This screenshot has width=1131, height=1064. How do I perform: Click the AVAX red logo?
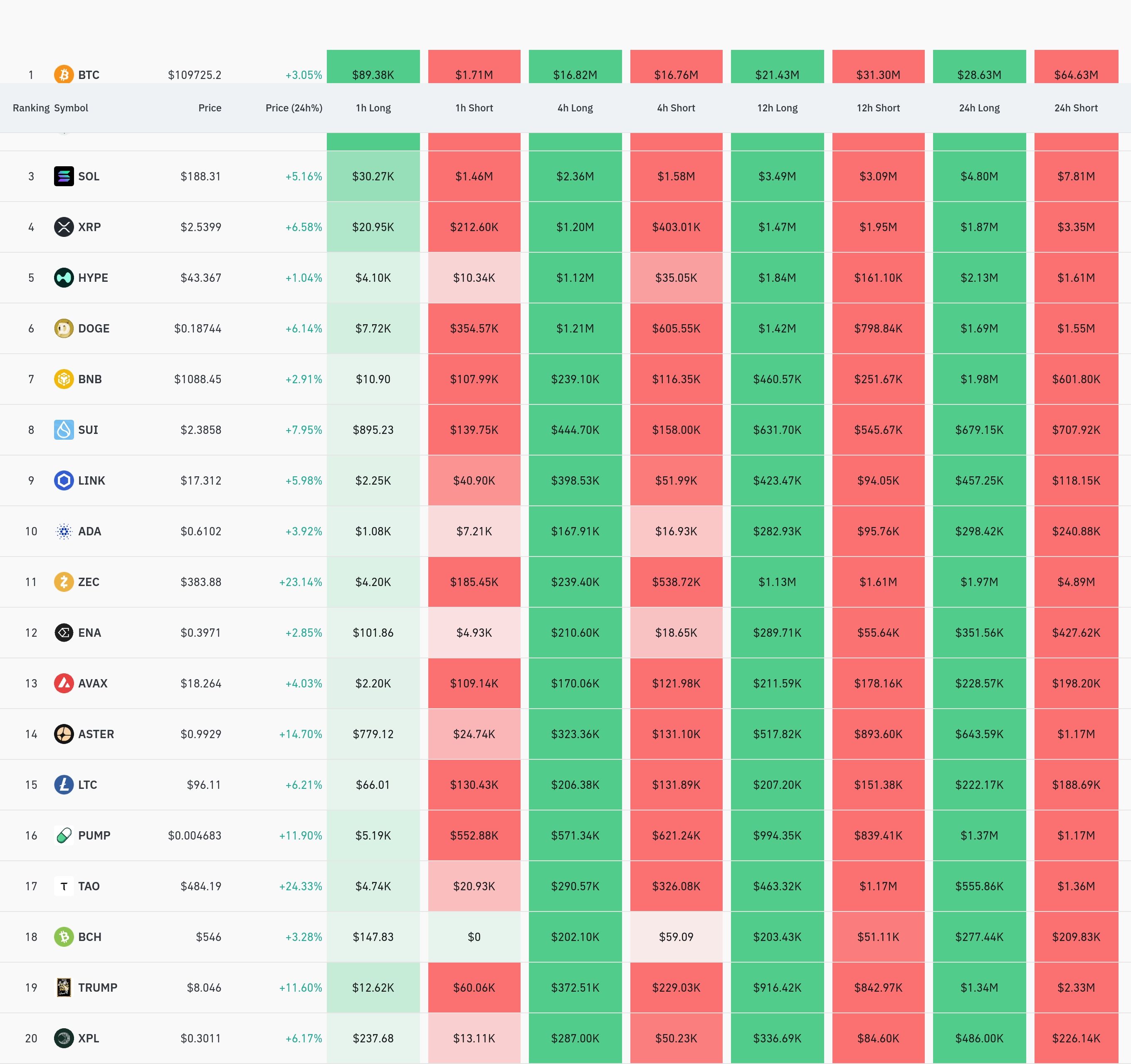[64, 684]
